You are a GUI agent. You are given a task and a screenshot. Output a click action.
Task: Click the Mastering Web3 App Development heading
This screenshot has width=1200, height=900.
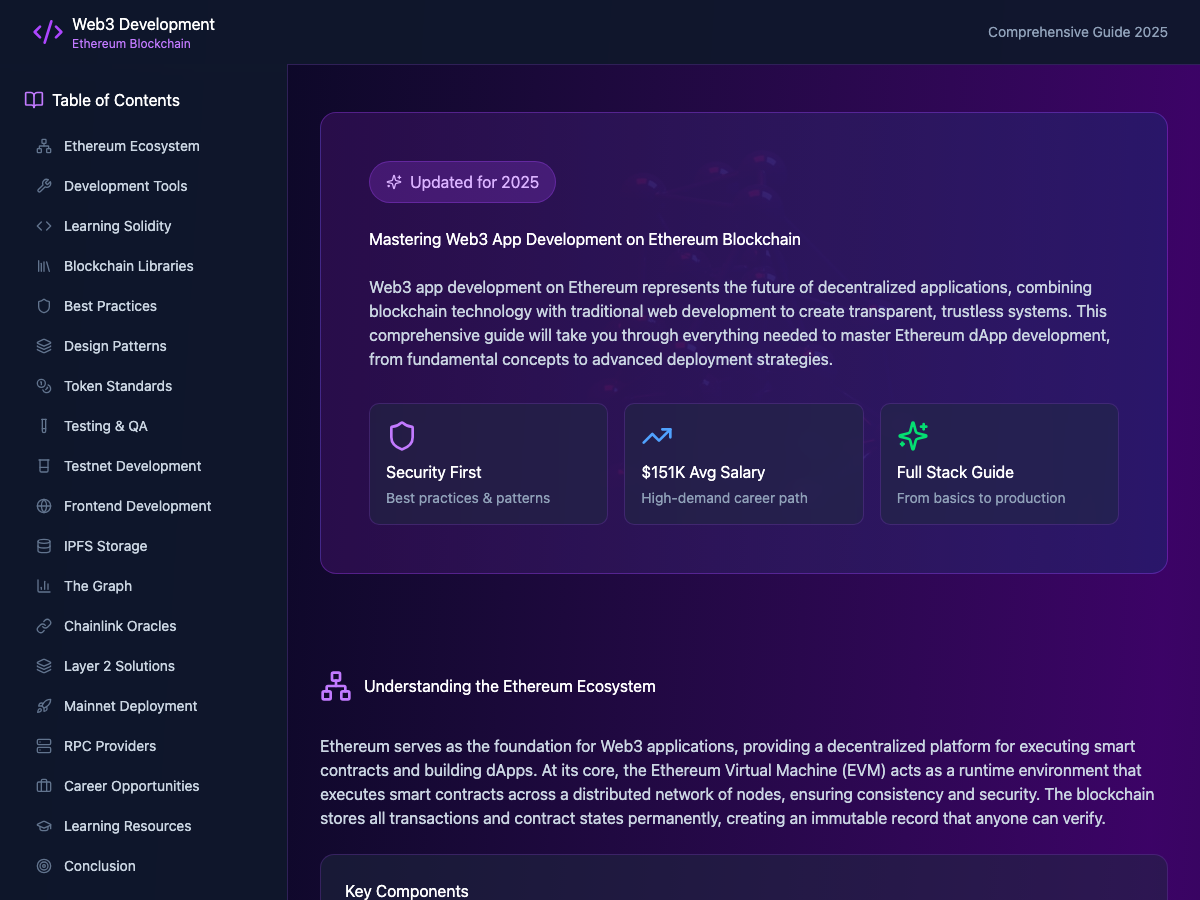[585, 240]
